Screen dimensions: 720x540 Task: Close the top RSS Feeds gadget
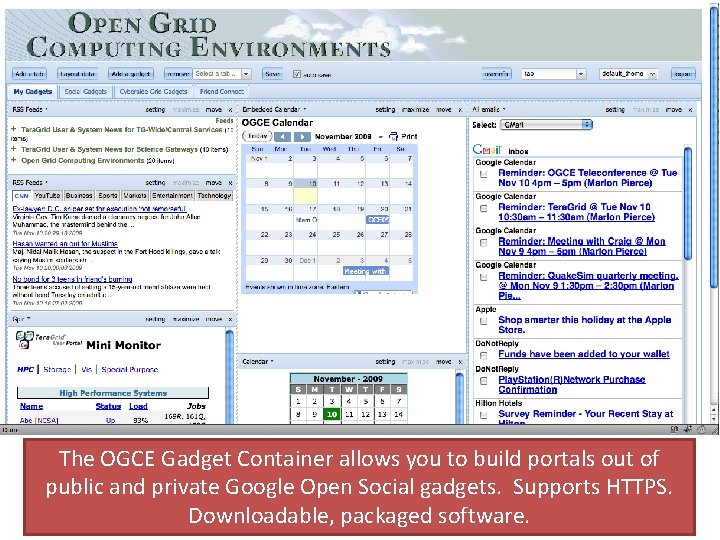[x=231, y=110]
